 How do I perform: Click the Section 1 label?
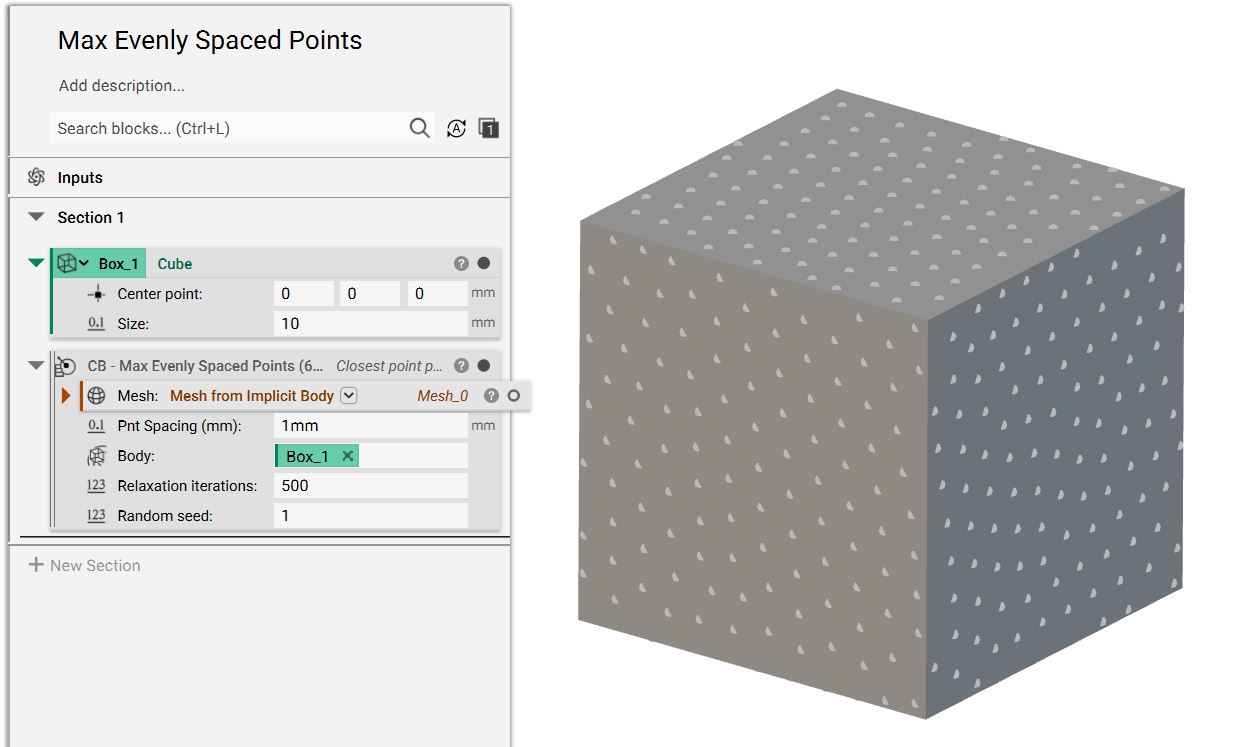coord(91,217)
